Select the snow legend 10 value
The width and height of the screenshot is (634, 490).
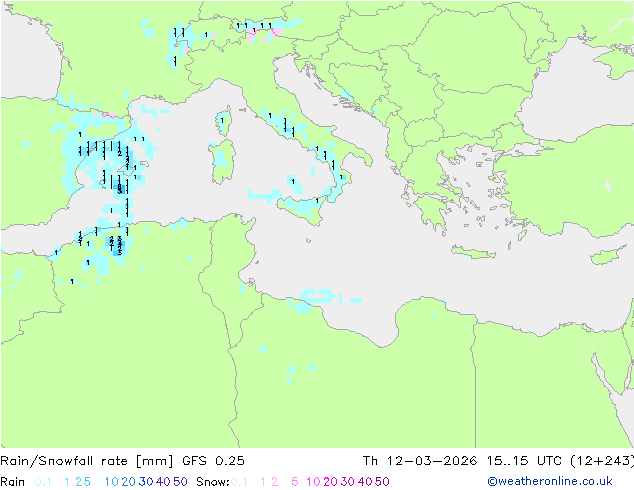[313, 482]
